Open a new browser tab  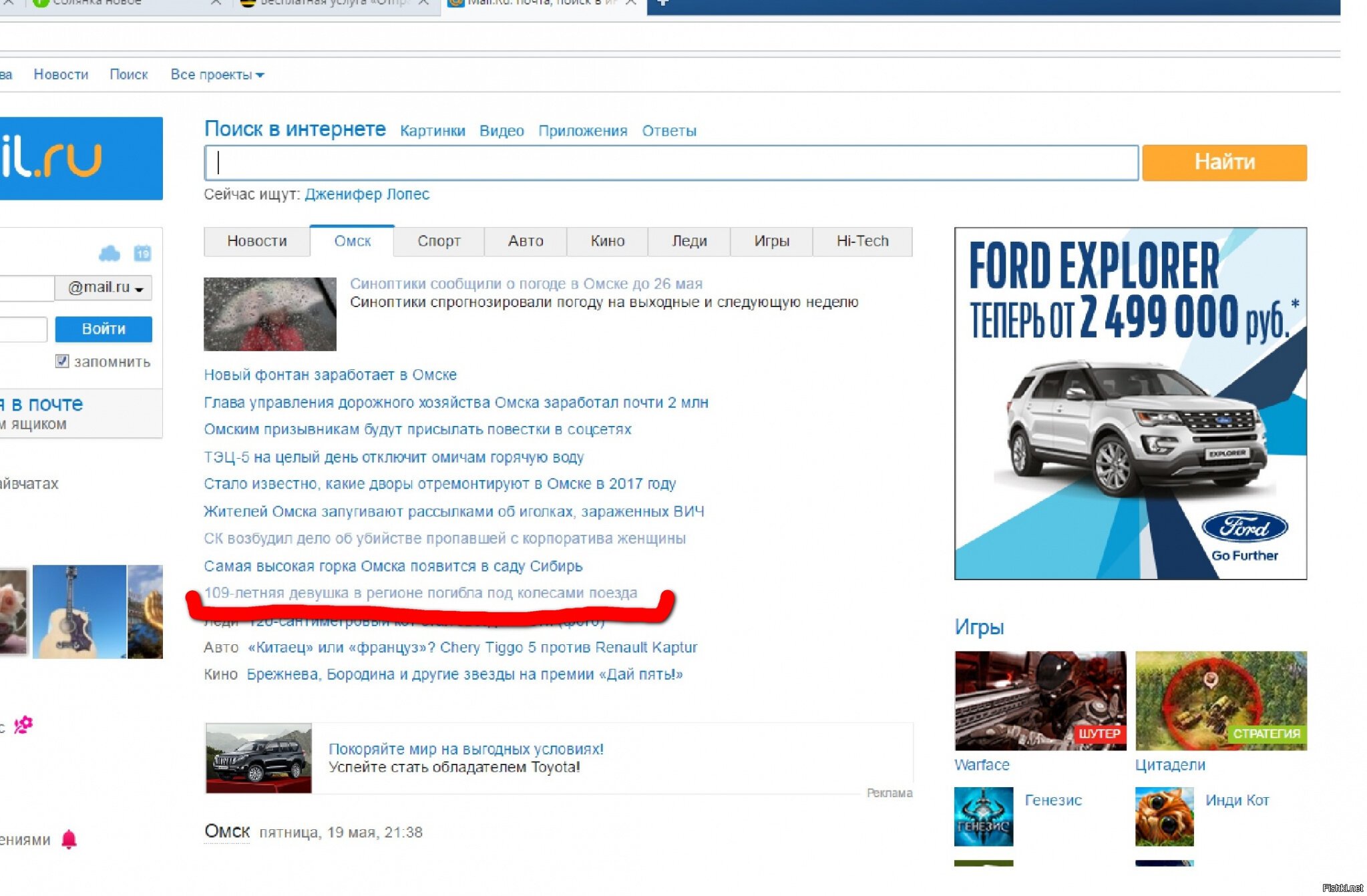tap(663, 3)
